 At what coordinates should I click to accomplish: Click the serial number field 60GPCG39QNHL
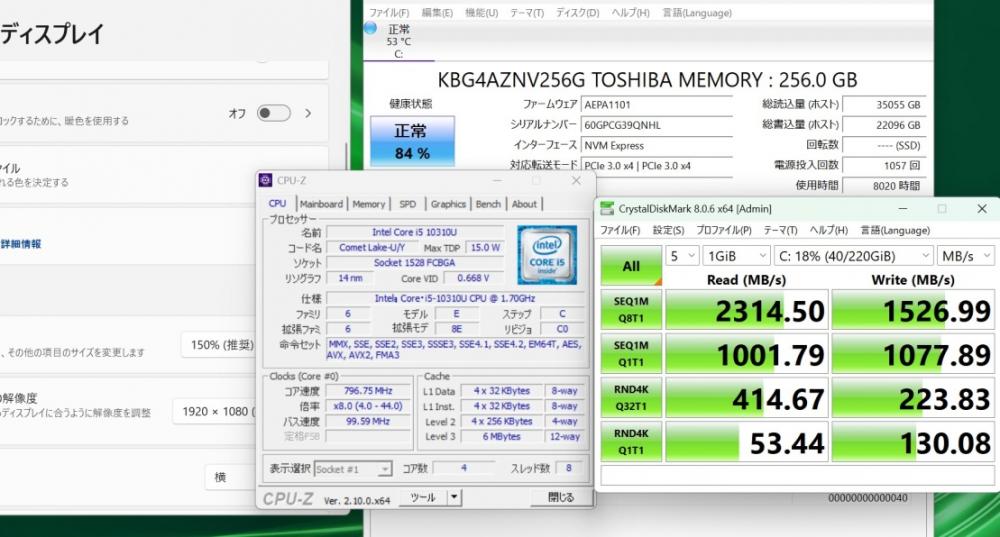656,125
